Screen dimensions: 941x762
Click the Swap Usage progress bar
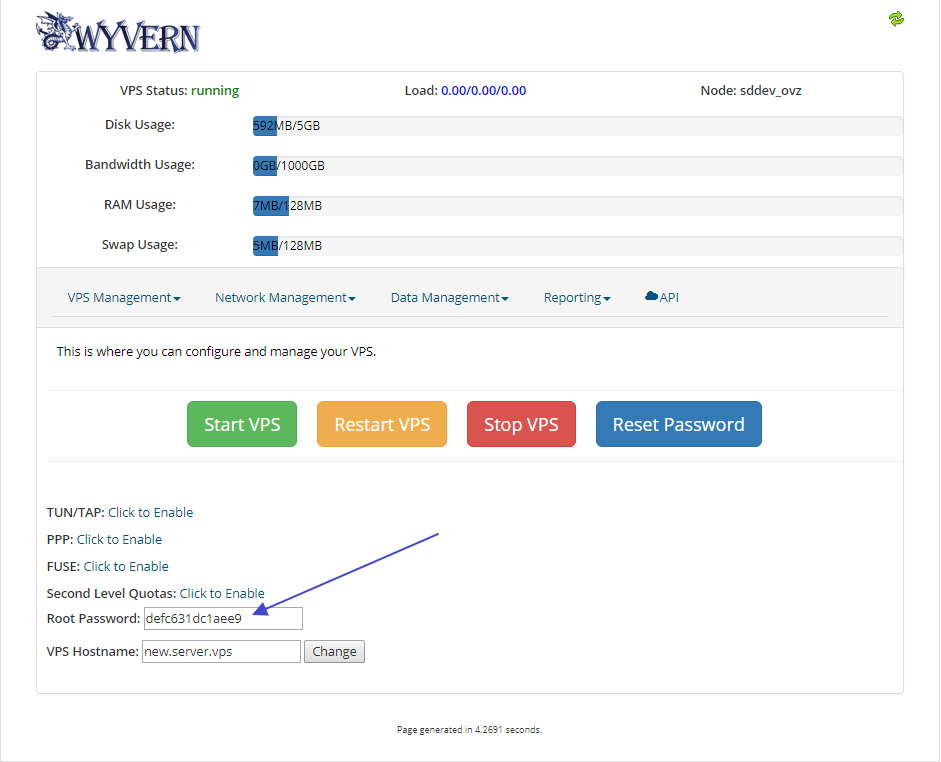pos(577,246)
